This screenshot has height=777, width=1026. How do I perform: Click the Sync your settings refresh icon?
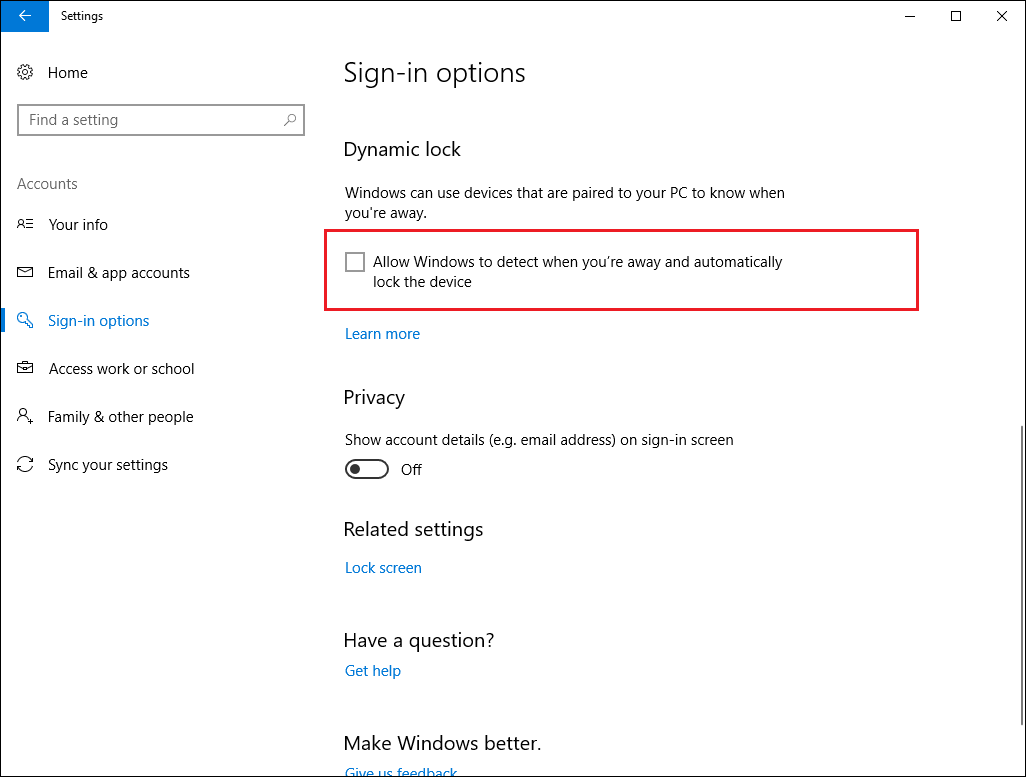25,464
